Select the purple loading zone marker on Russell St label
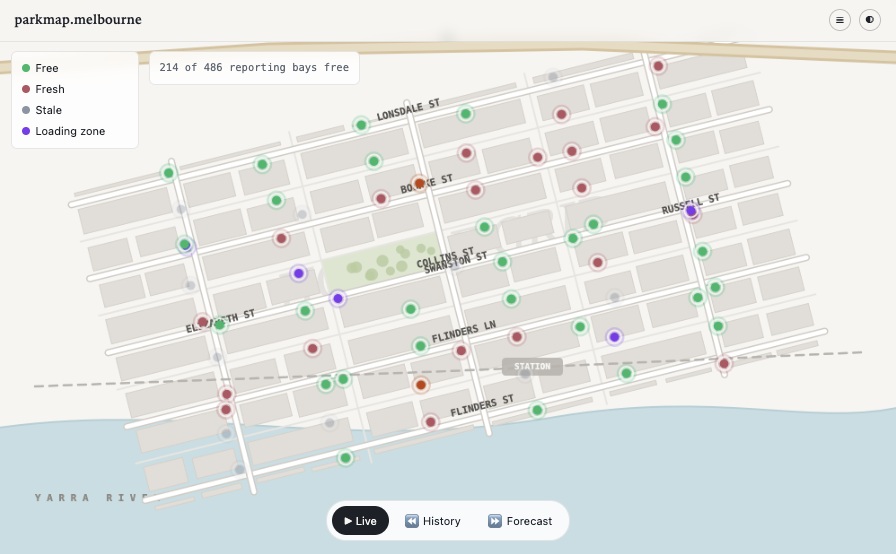The width and height of the screenshot is (896, 554). (691, 211)
